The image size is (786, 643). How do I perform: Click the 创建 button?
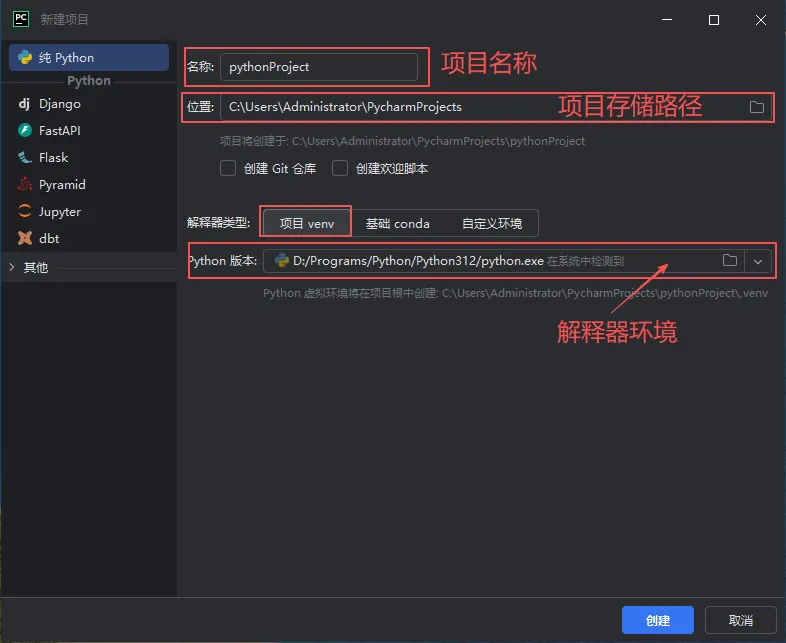(x=658, y=620)
